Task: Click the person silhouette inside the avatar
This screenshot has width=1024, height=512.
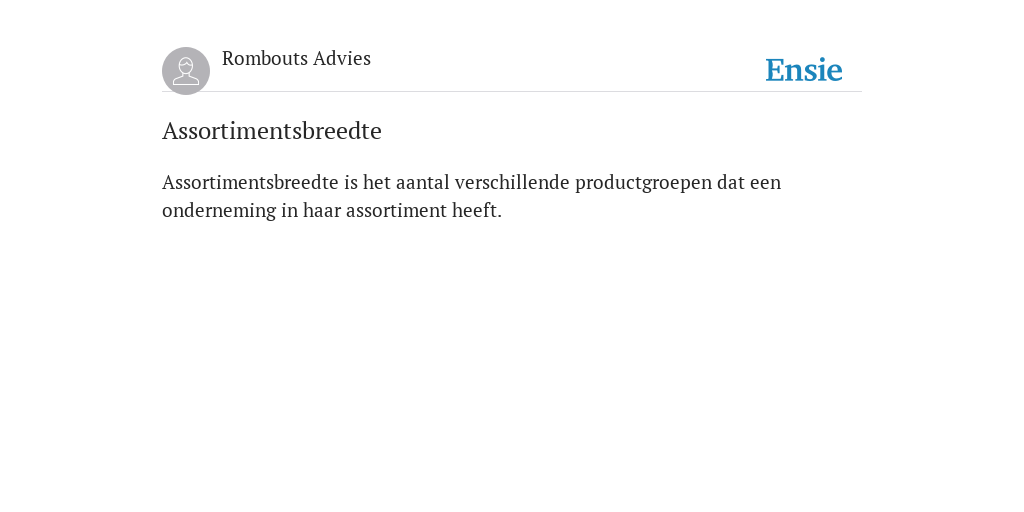Action: click(186, 71)
